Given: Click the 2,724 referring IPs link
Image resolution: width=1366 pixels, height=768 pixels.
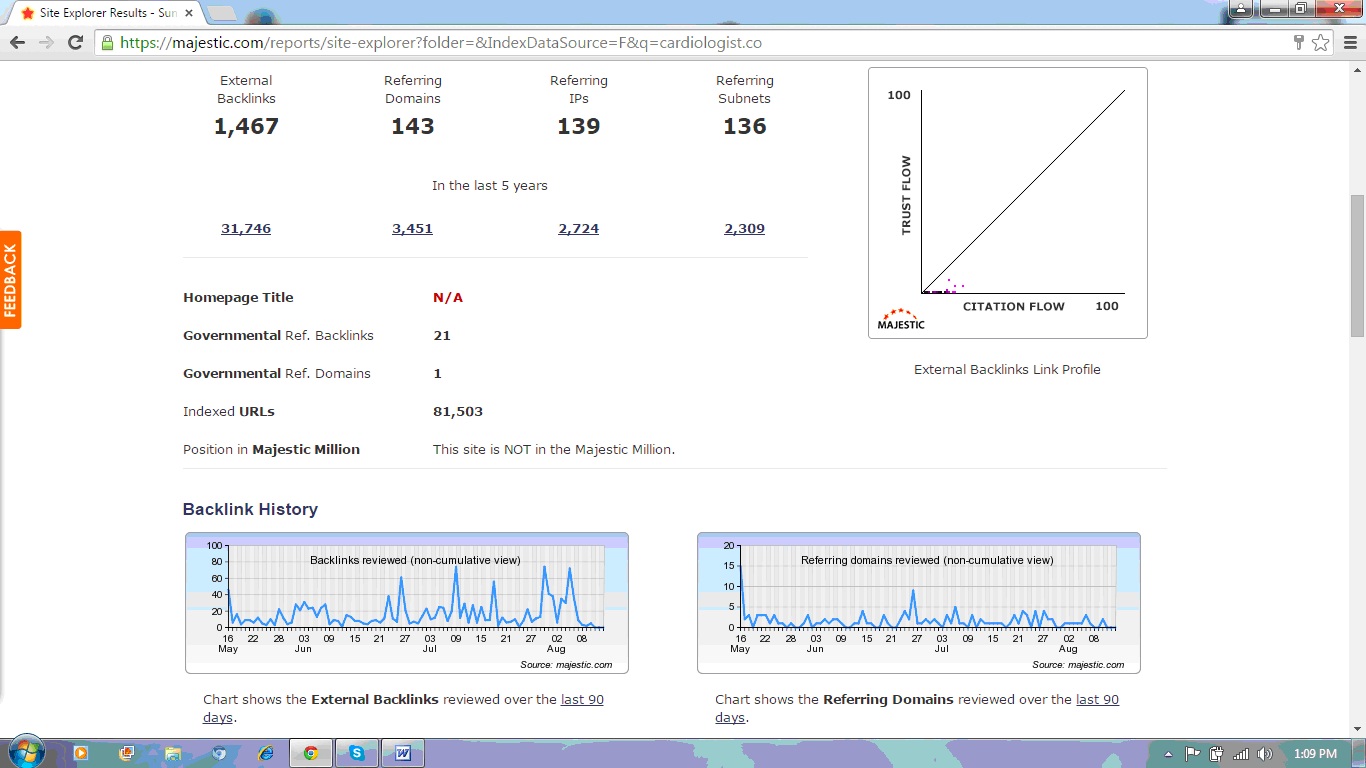Looking at the screenshot, I should 578,229.
